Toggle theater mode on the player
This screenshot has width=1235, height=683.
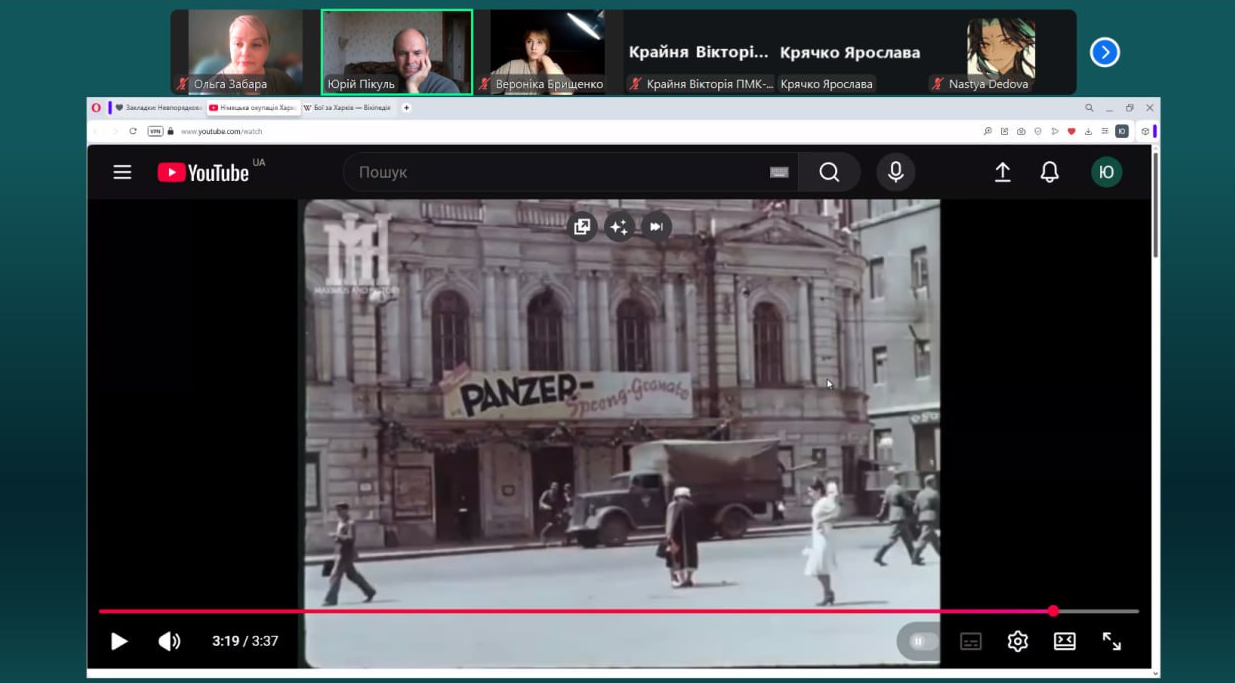(1064, 641)
